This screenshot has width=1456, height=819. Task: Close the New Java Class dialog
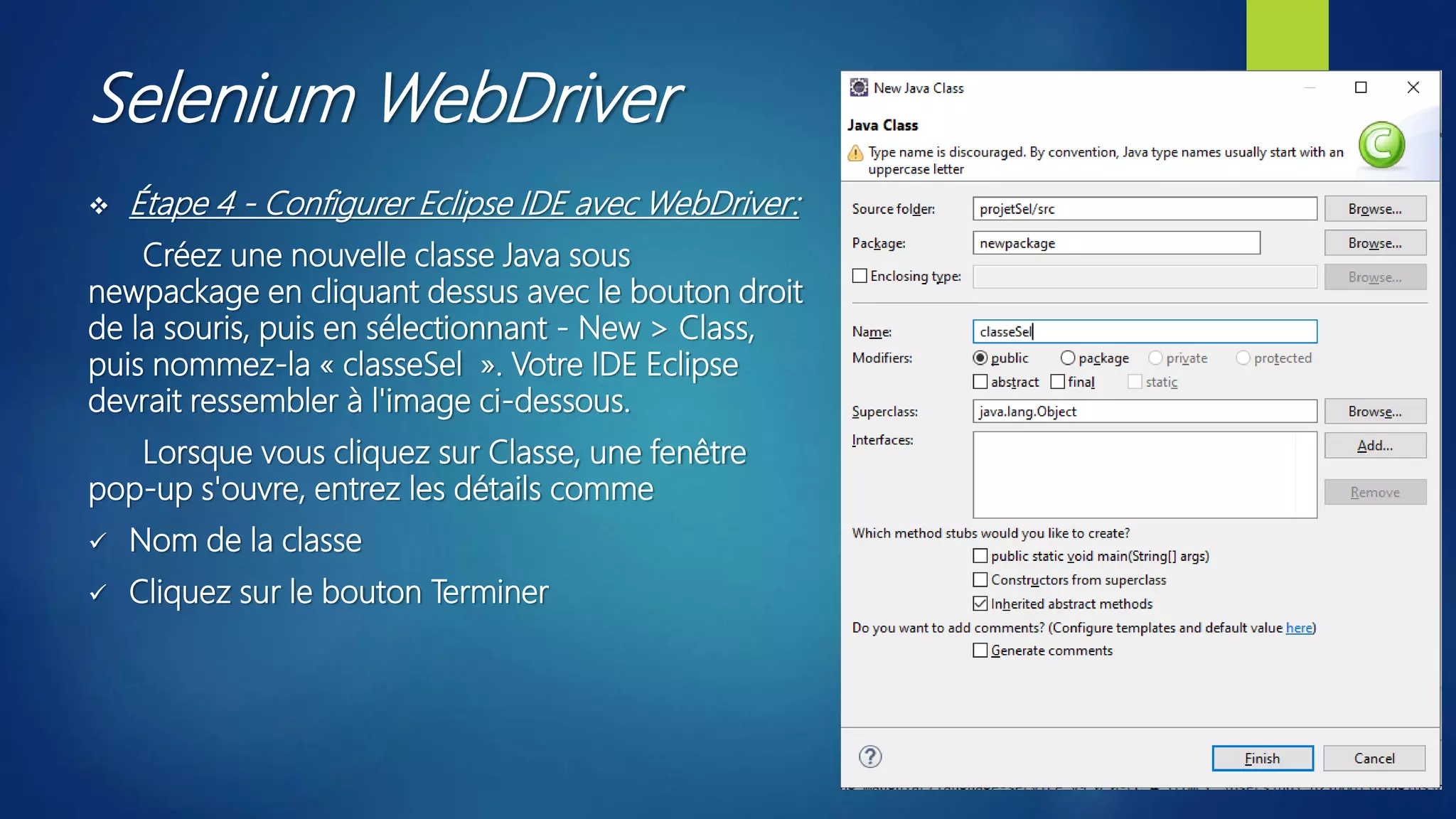pos(1413,87)
